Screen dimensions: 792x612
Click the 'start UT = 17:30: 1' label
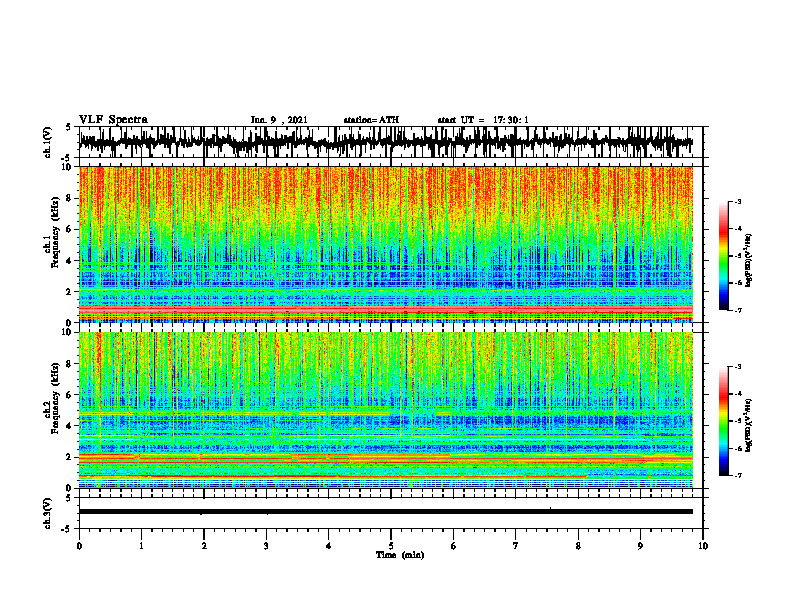pyautogui.click(x=483, y=120)
